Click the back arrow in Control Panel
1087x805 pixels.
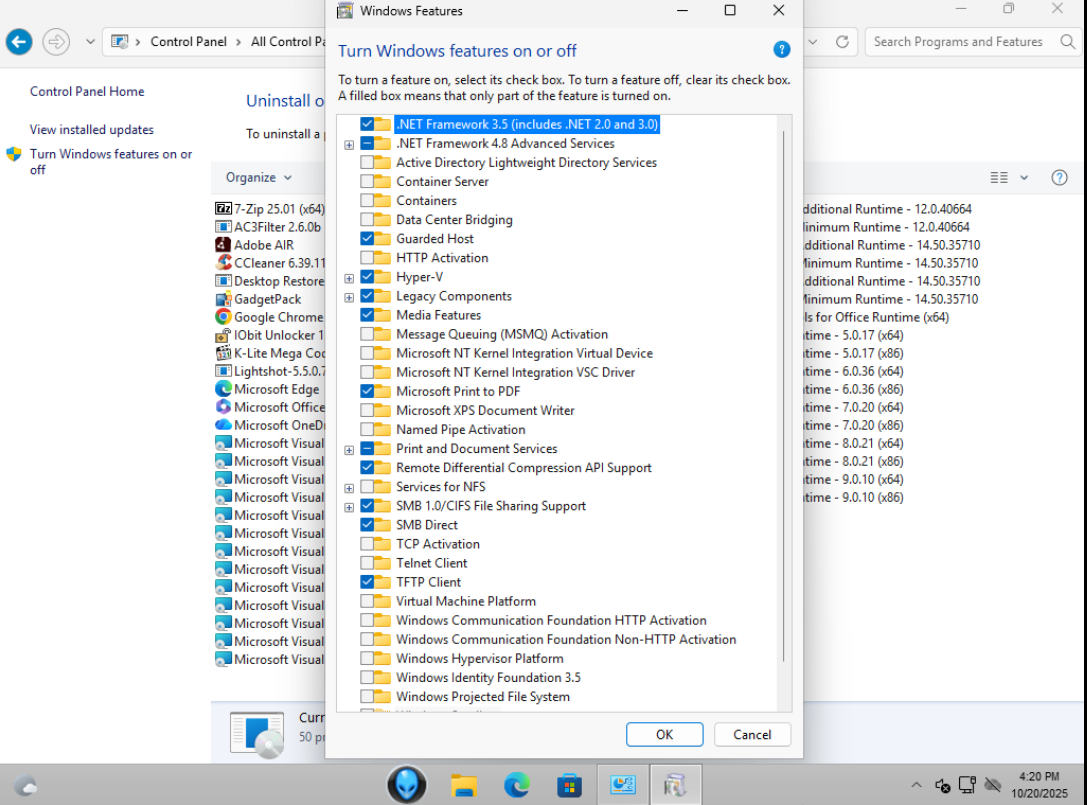[19, 42]
